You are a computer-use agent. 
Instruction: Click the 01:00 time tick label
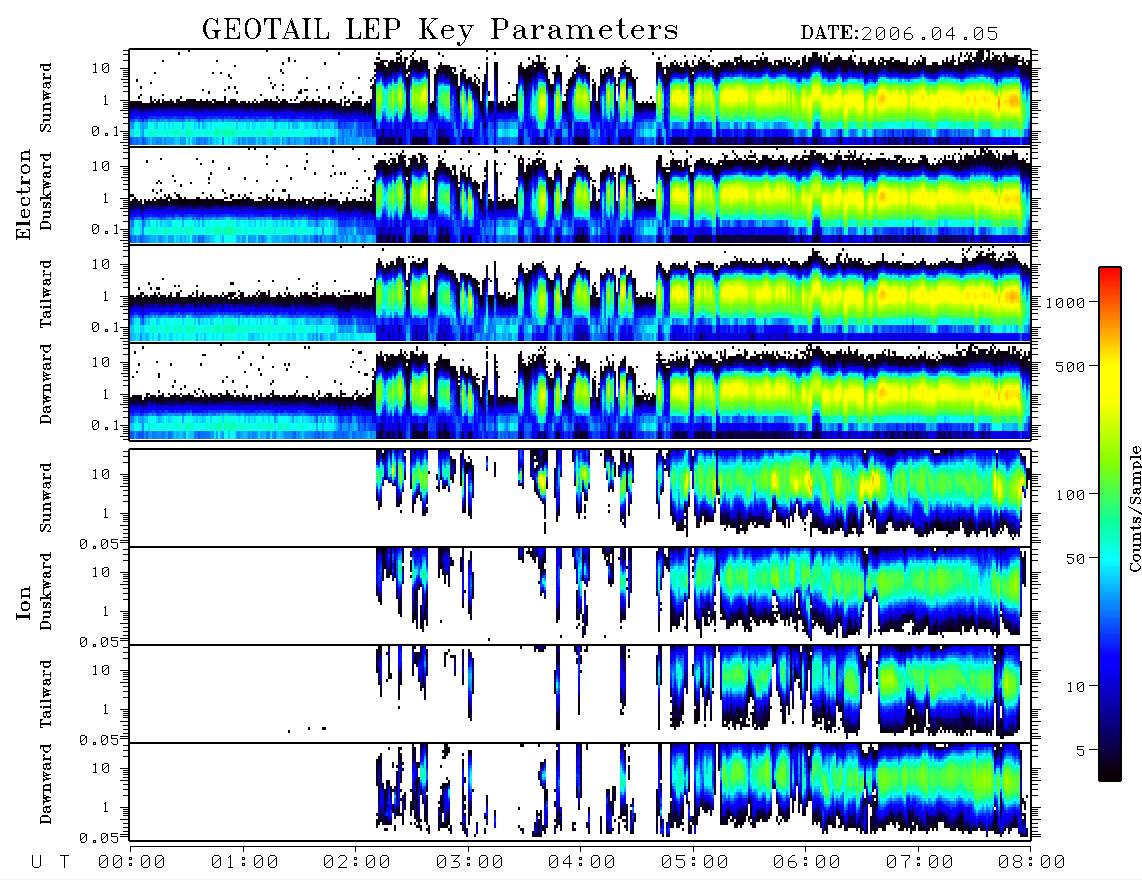tap(244, 863)
